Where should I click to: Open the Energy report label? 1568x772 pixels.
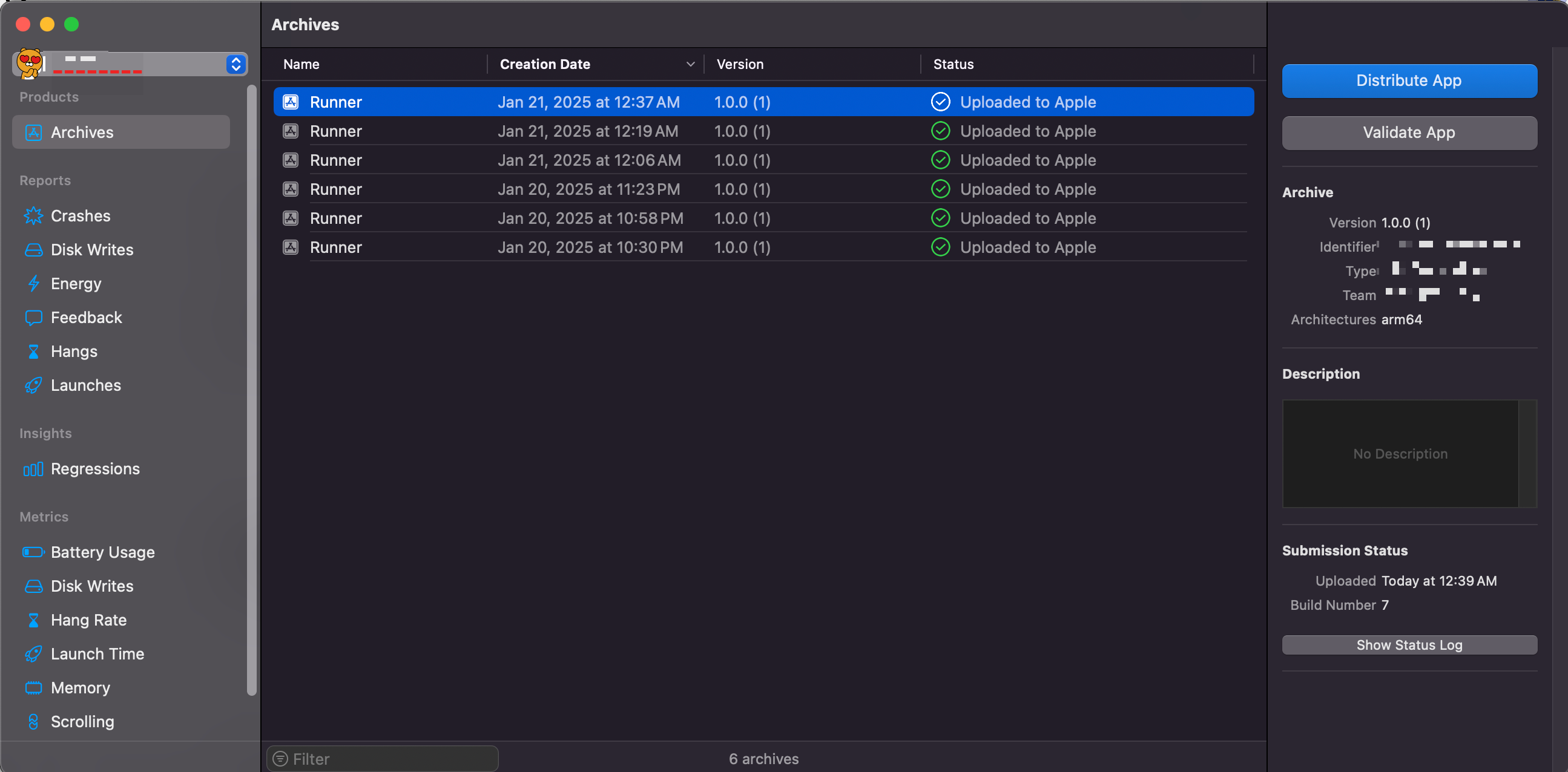point(76,284)
